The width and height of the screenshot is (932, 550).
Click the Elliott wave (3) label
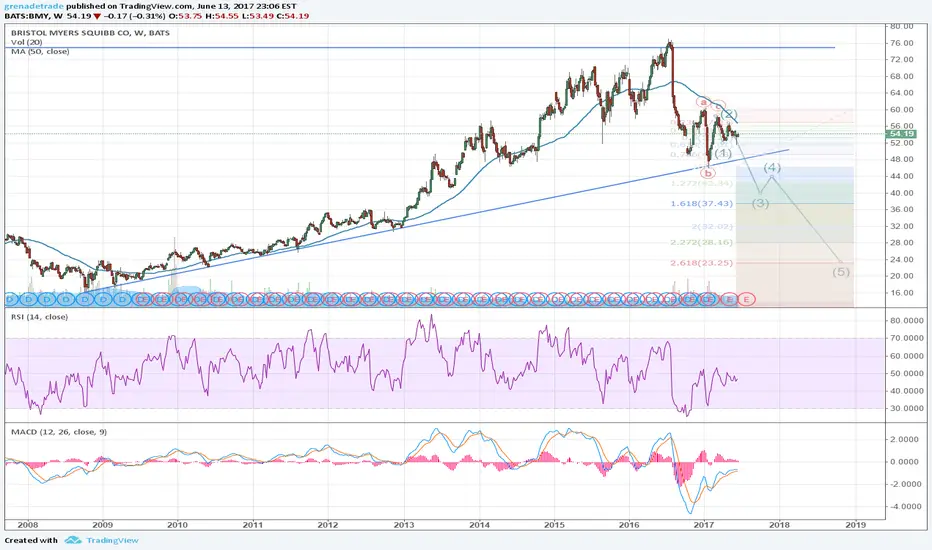[760, 203]
